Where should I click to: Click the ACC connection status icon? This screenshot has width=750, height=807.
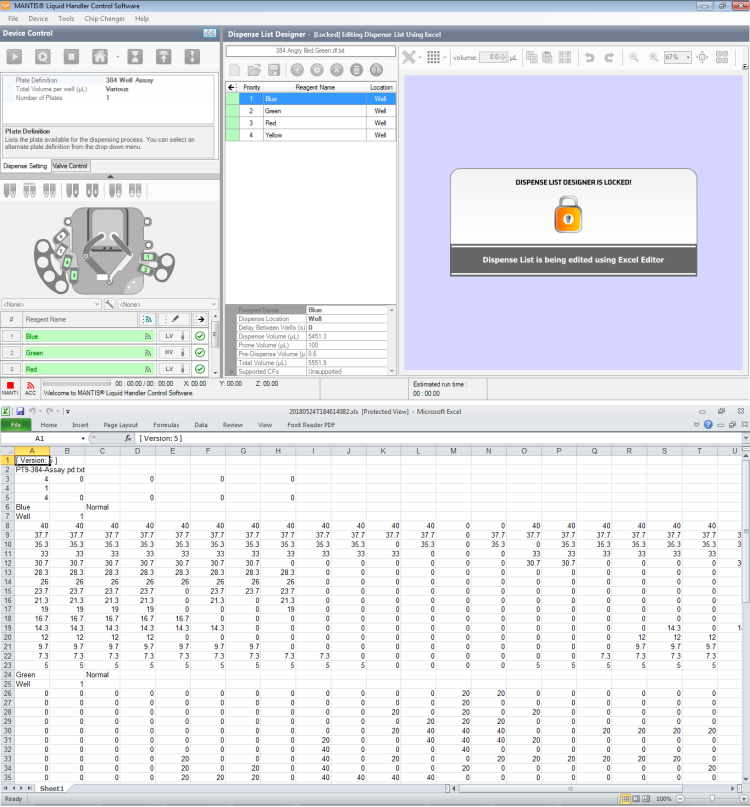click(30, 384)
